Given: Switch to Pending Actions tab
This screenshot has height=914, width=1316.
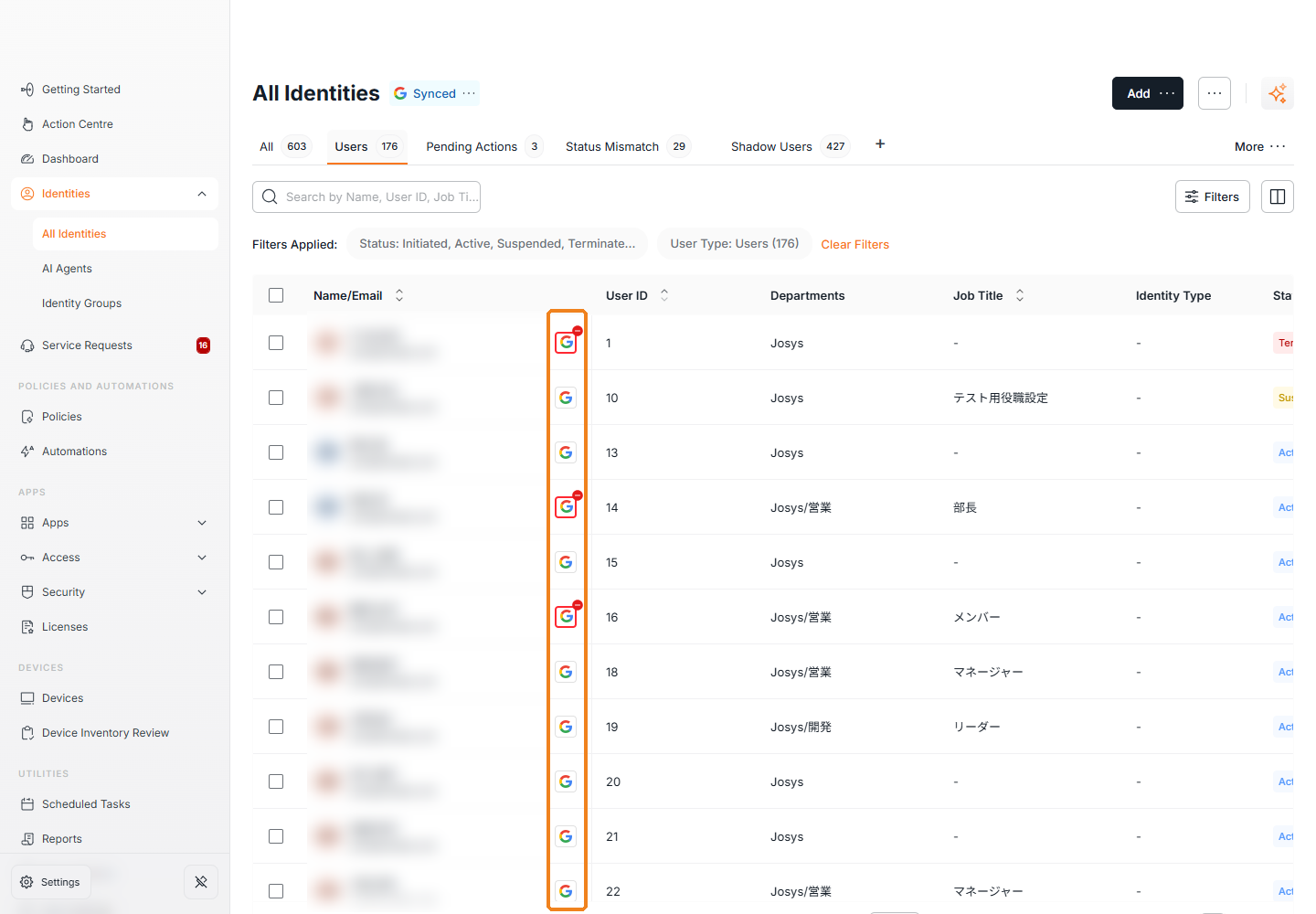Looking at the screenshot, I should point(484,146).
